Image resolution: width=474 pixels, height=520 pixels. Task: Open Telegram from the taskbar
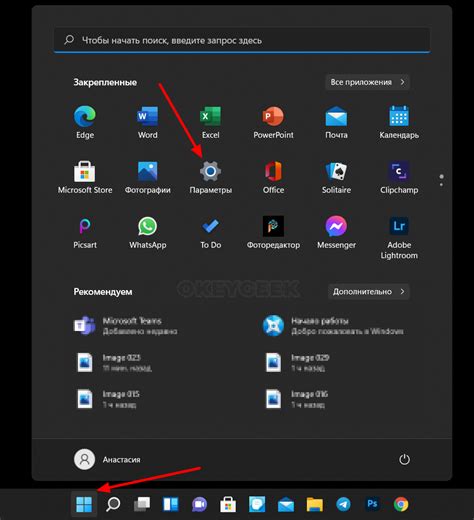(x=343, y=504)
